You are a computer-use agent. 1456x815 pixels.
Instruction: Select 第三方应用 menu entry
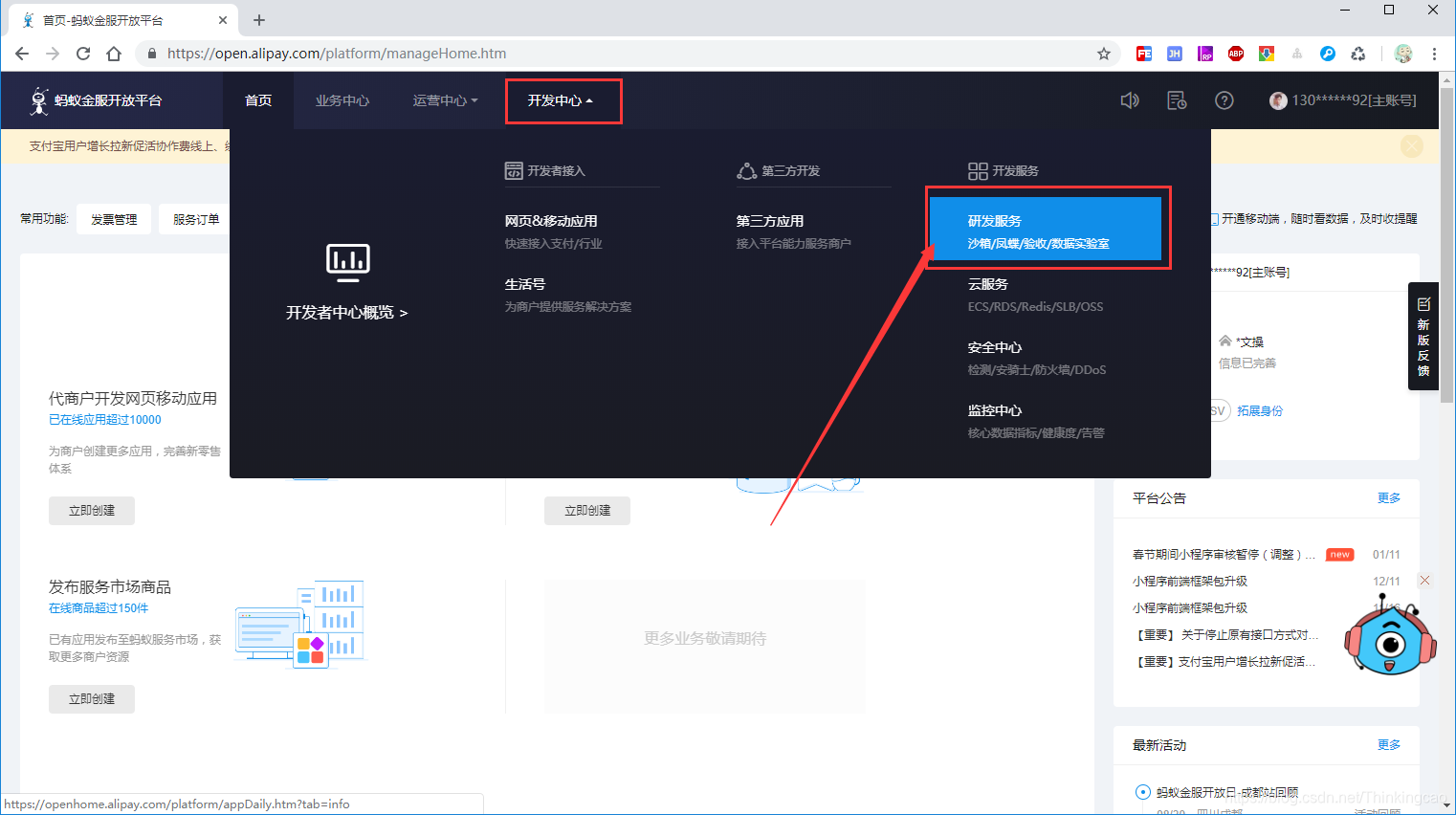coord(770,221)
